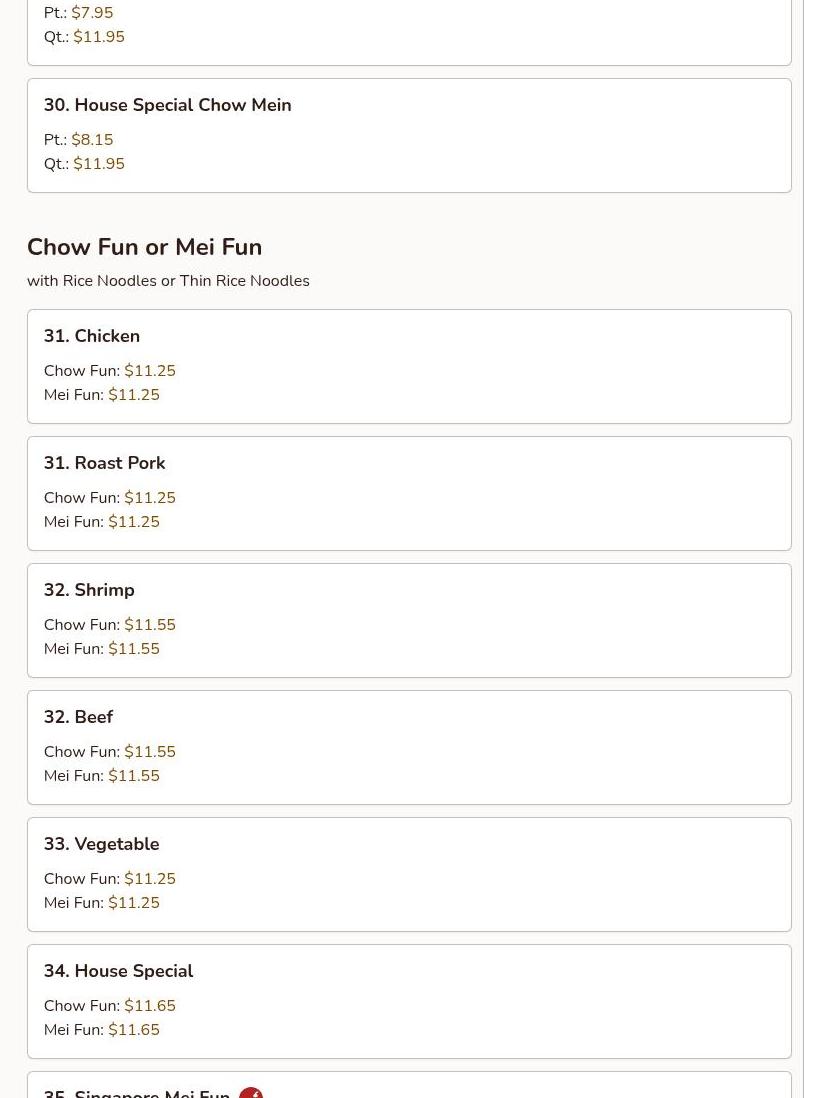Open the 31. Roast Pork item
This screenshot has width=824, height=1098.
[104, 463]
